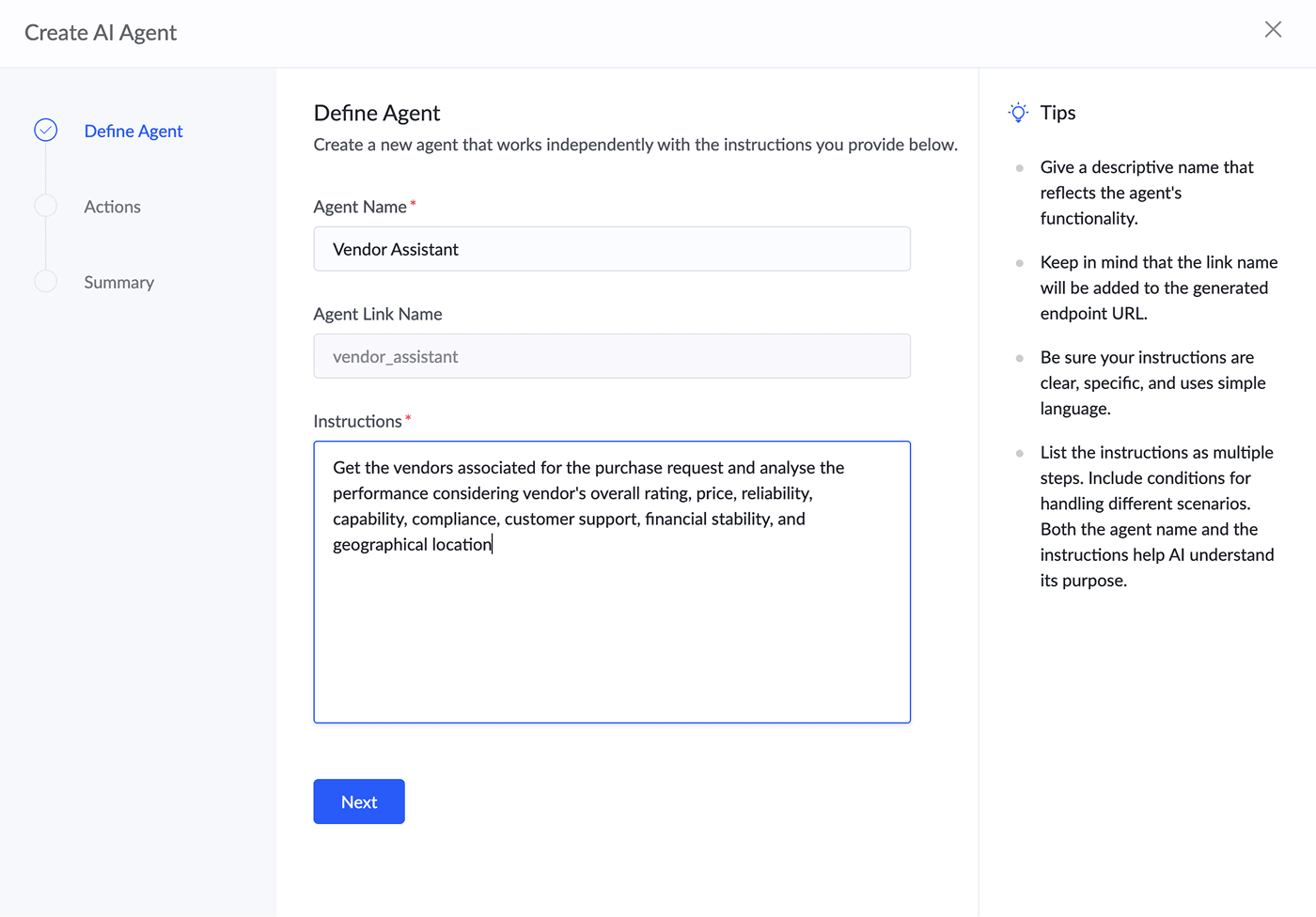
Task: Click the Define Agent checkmark step icon
Action: tap(46, 131)
